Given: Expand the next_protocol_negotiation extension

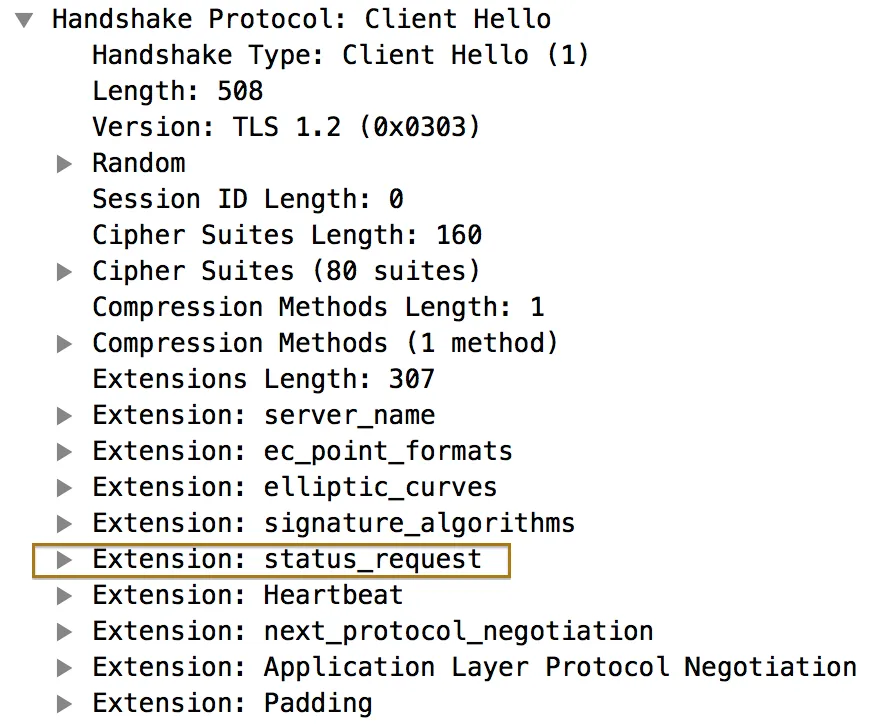Looking at the screenshot, I should (x=65, y=632).
